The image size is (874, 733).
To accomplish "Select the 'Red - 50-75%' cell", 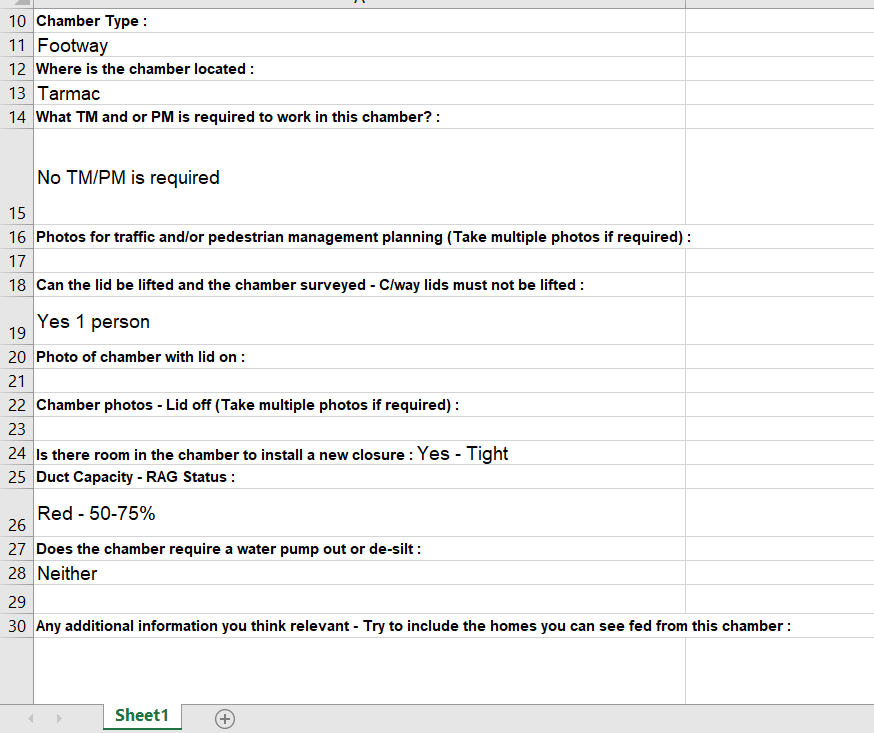I will click(360, 513).
